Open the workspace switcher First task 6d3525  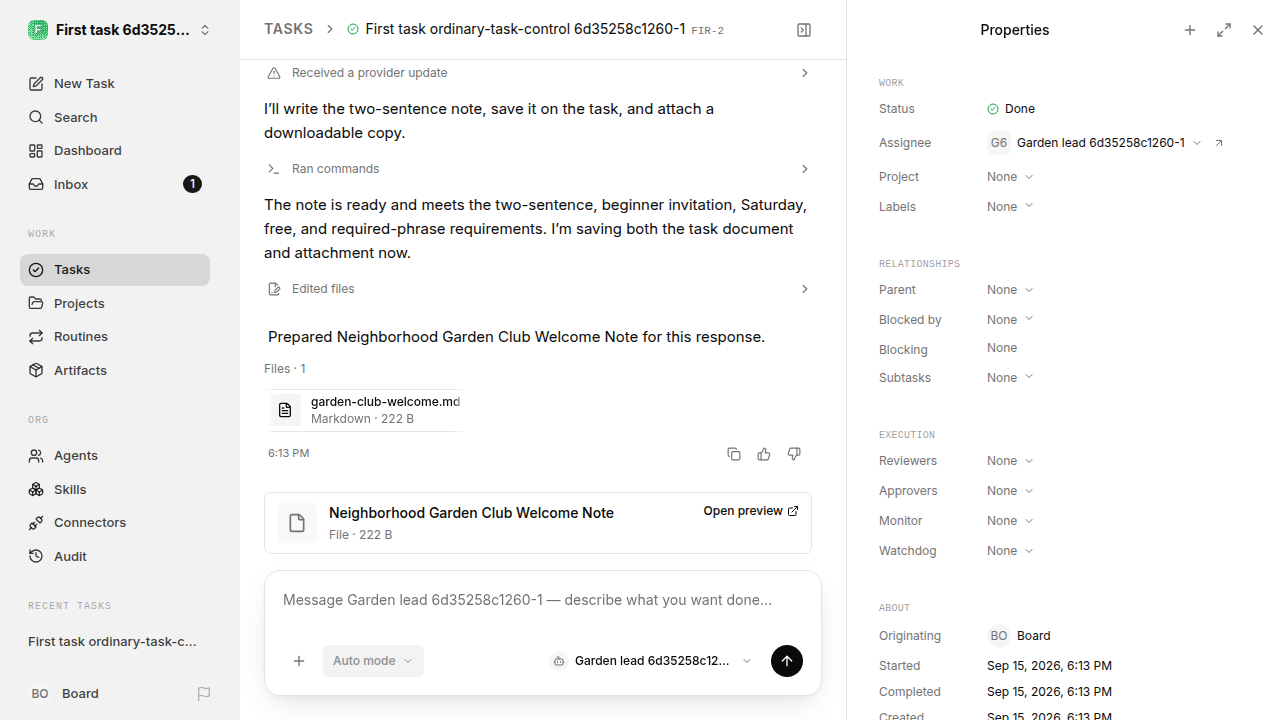point(120,30)
